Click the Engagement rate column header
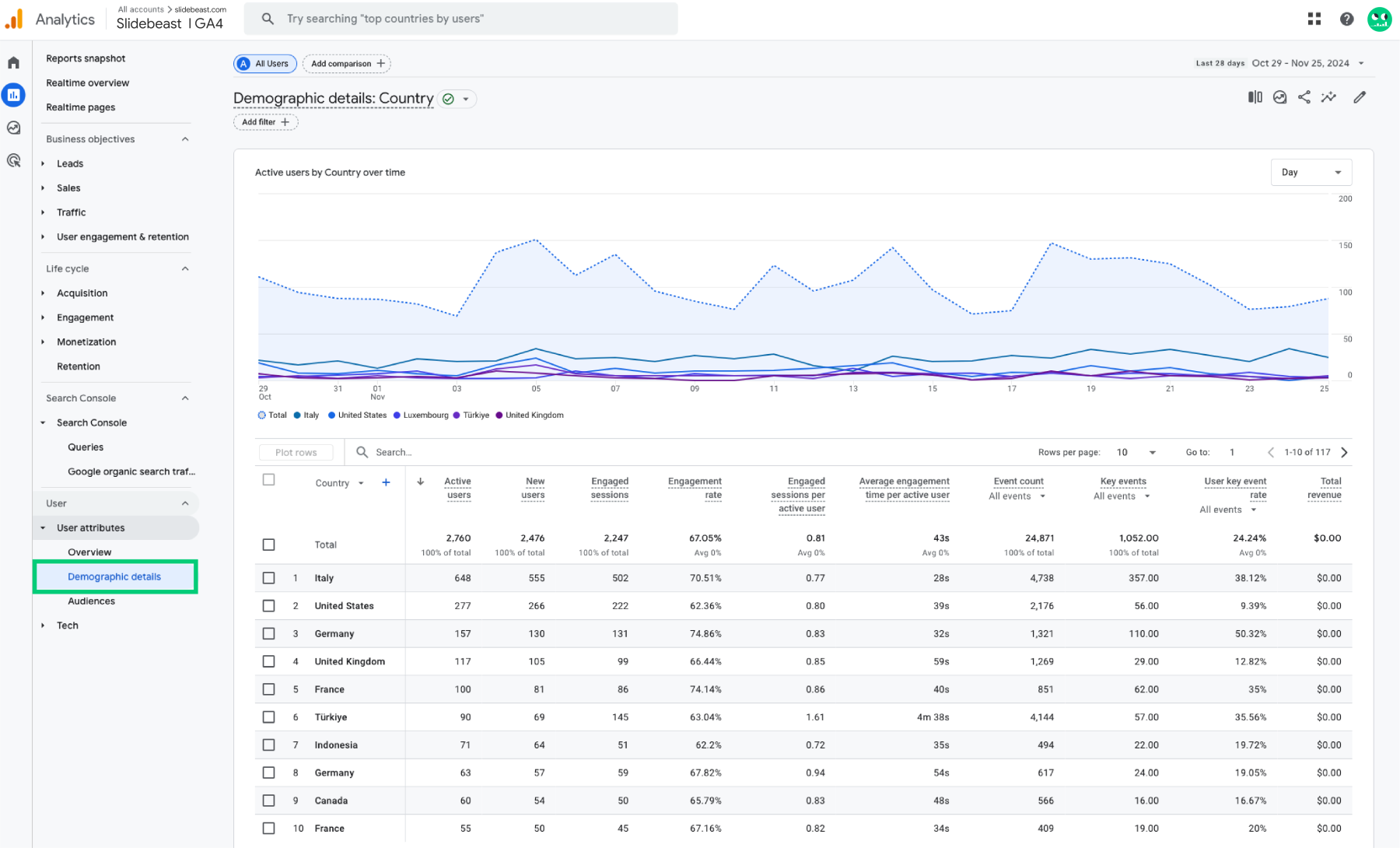This screenshot has height=848, width=1400. (695, 488)
